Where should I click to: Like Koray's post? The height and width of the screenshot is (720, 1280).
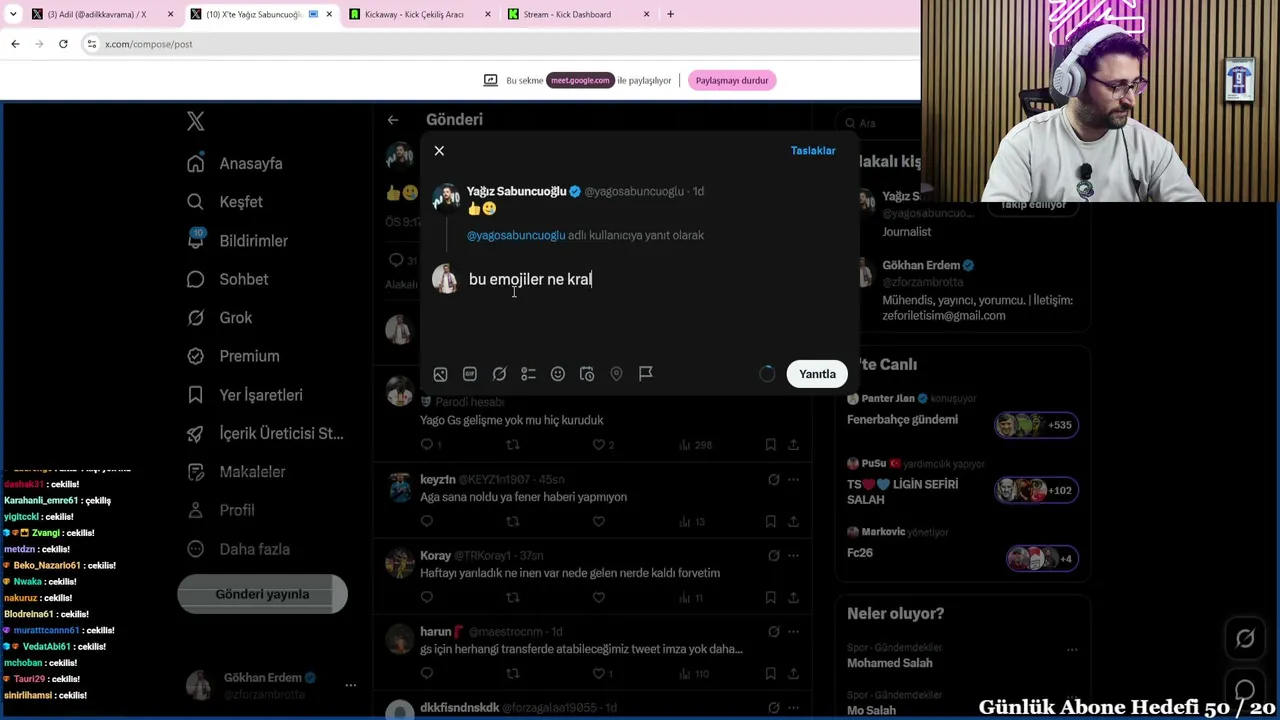coord(598,598)
